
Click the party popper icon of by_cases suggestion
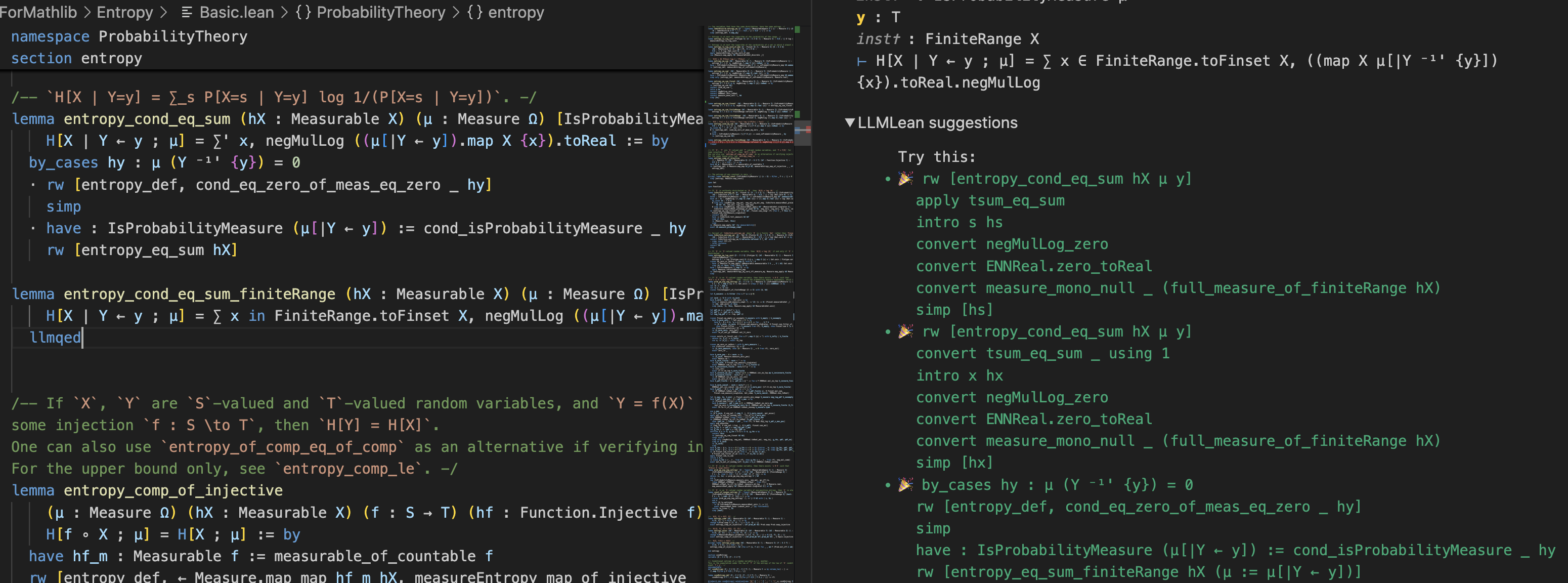[x=906, y=485]
